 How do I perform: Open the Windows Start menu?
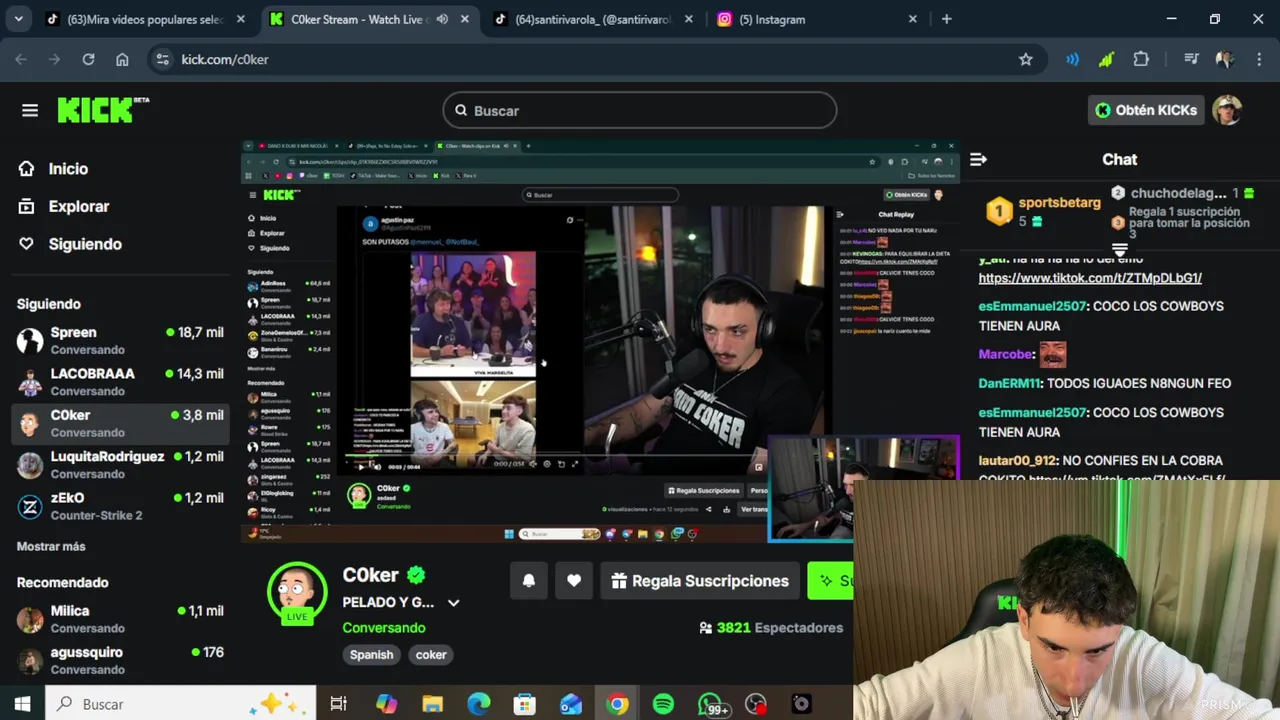[x=22, y=704]
